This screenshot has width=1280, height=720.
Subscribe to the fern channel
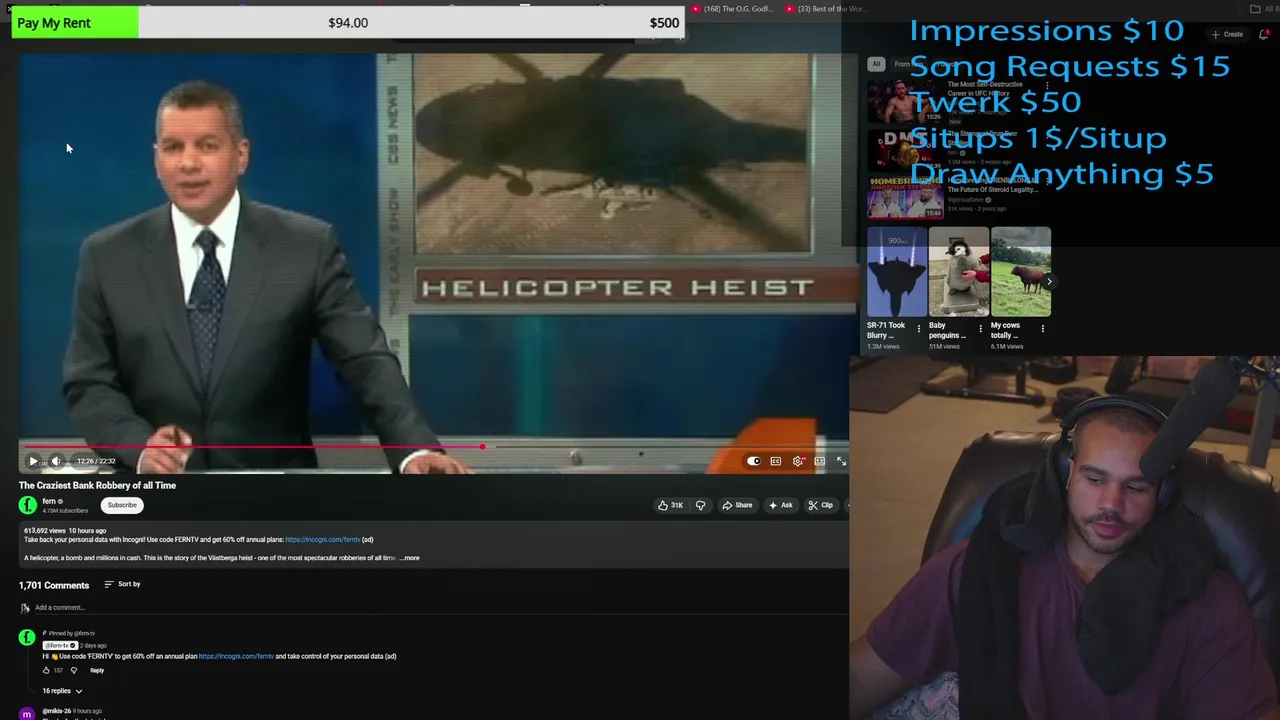coord(122,505)
